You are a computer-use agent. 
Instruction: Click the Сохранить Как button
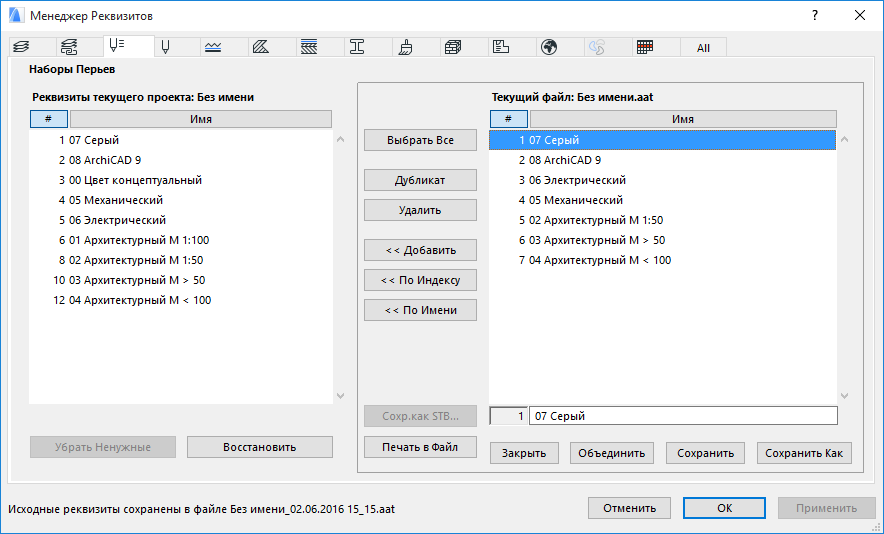click(804, 453)
